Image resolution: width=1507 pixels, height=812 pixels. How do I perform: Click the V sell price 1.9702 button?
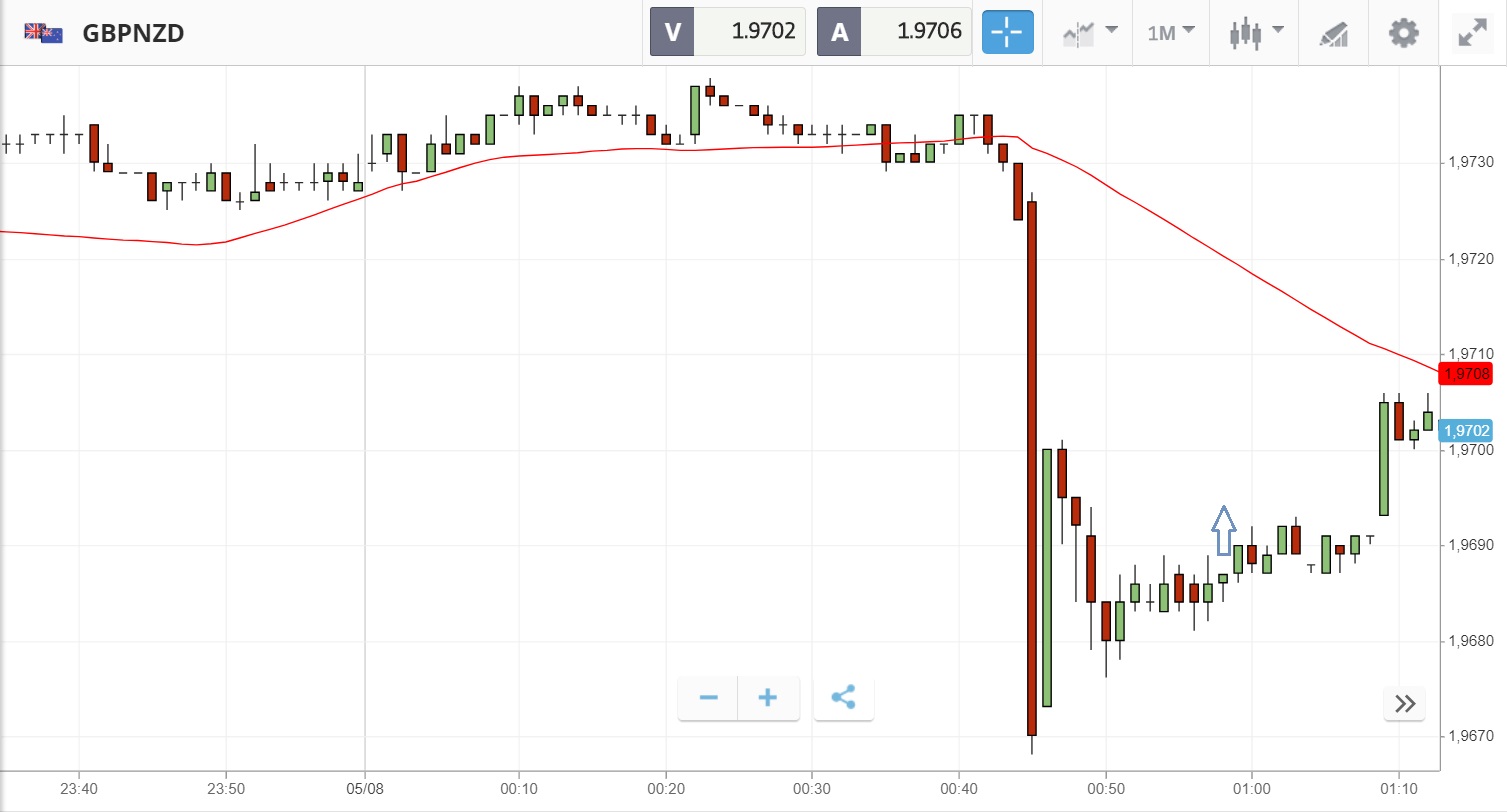[x=728, y=32]
